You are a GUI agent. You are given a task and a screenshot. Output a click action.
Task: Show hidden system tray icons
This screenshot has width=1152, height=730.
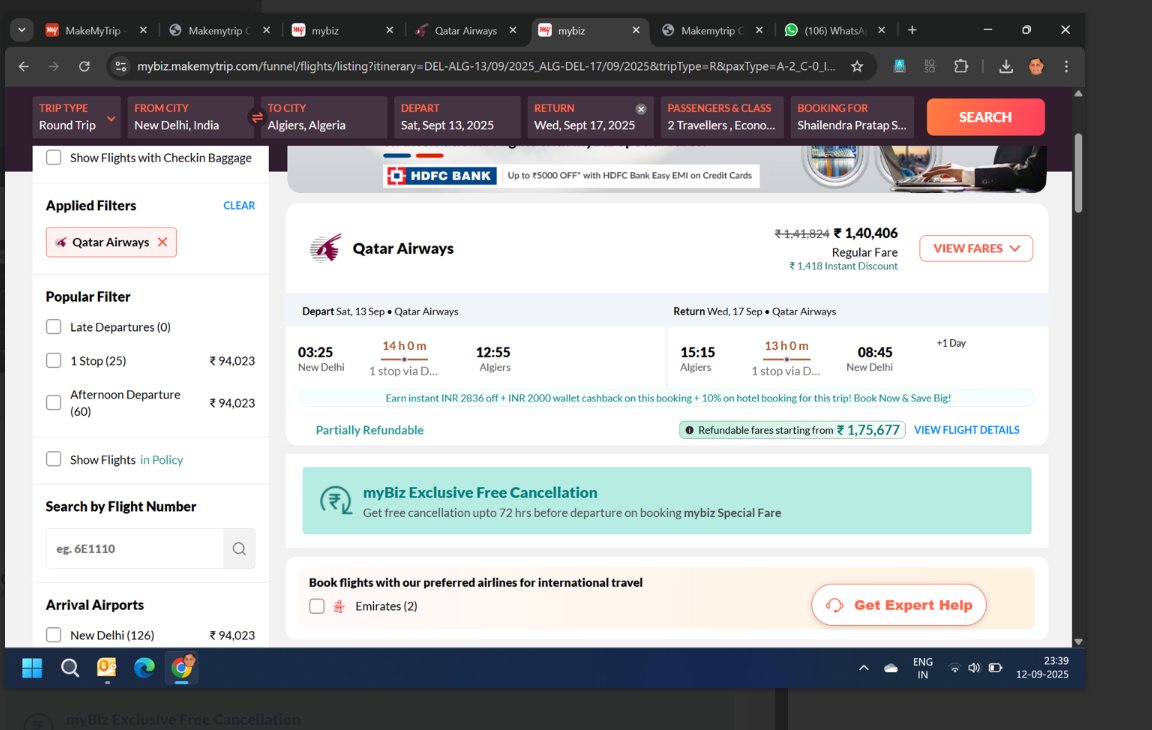pos(863,668)
